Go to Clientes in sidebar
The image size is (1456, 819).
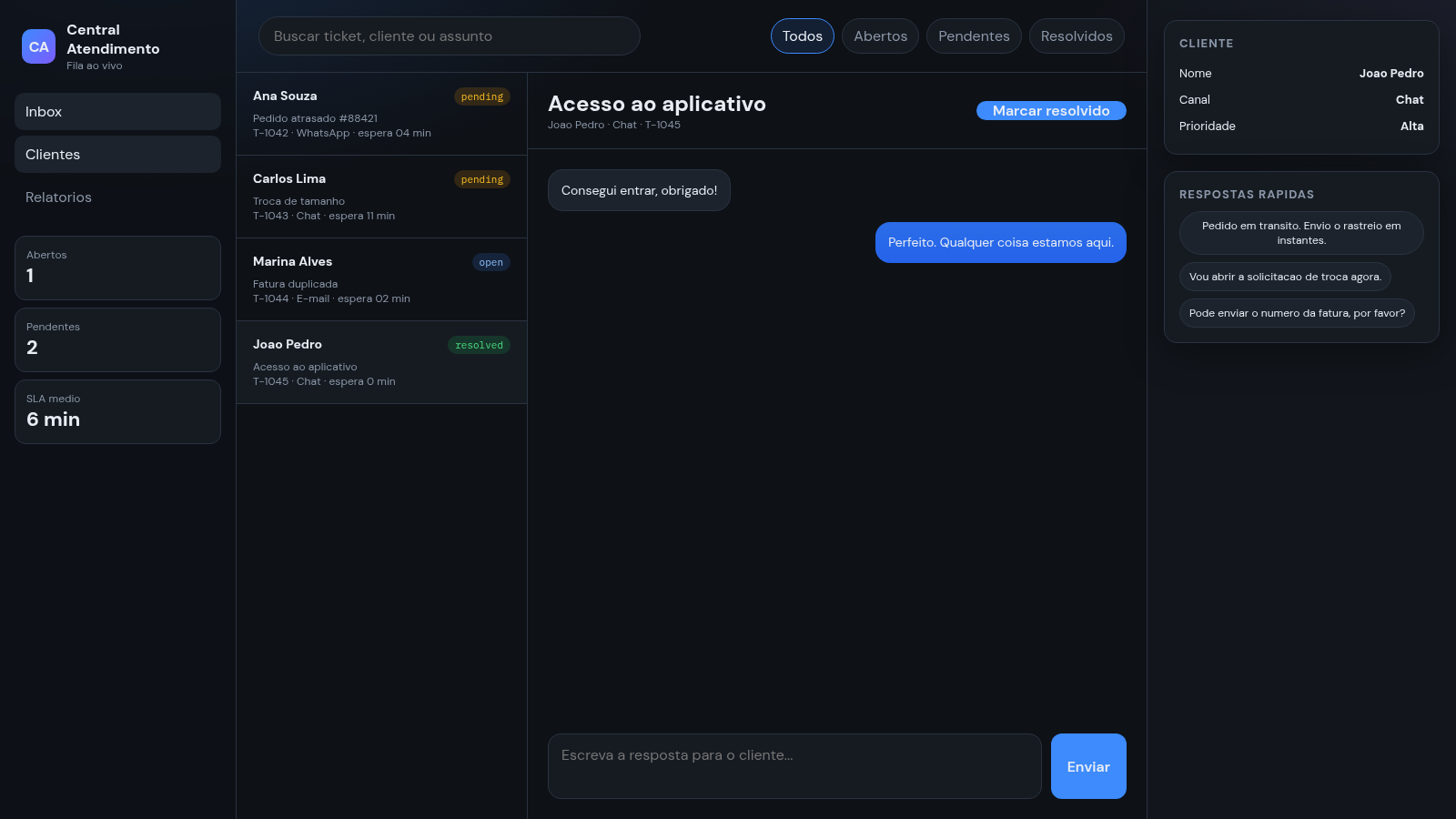point(117,154)
